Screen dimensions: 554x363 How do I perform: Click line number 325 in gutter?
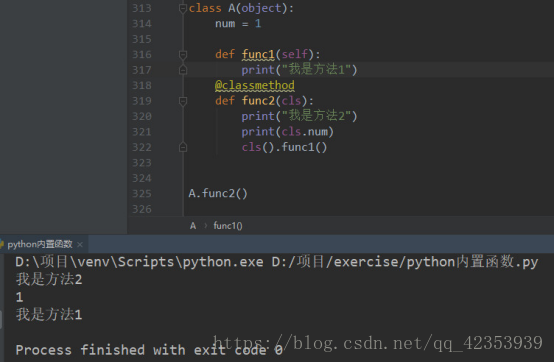(142, 194)
